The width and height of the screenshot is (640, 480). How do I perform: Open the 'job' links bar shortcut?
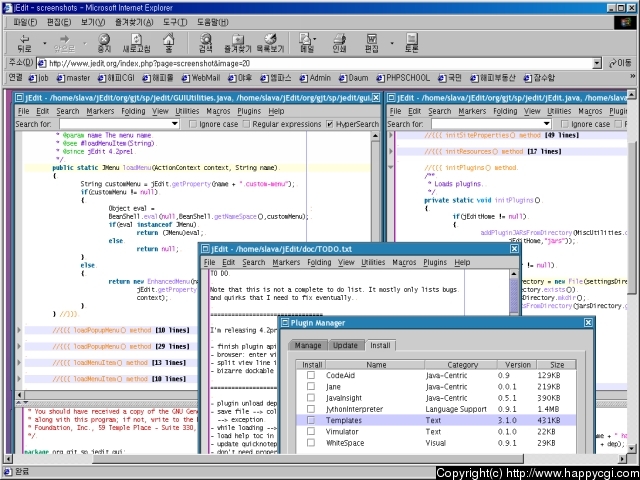click(38, 78)
